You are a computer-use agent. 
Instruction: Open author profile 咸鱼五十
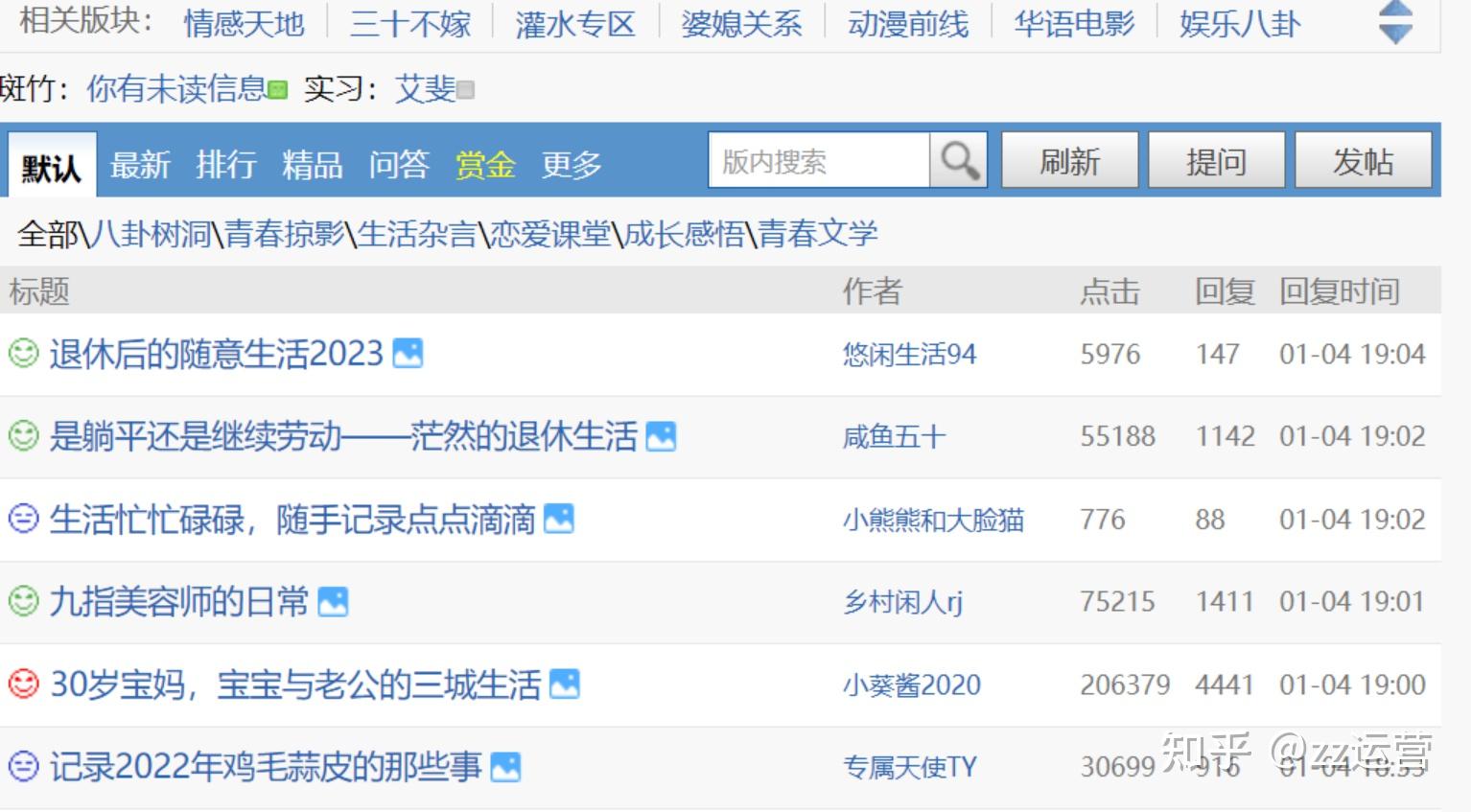coord(895,436)
